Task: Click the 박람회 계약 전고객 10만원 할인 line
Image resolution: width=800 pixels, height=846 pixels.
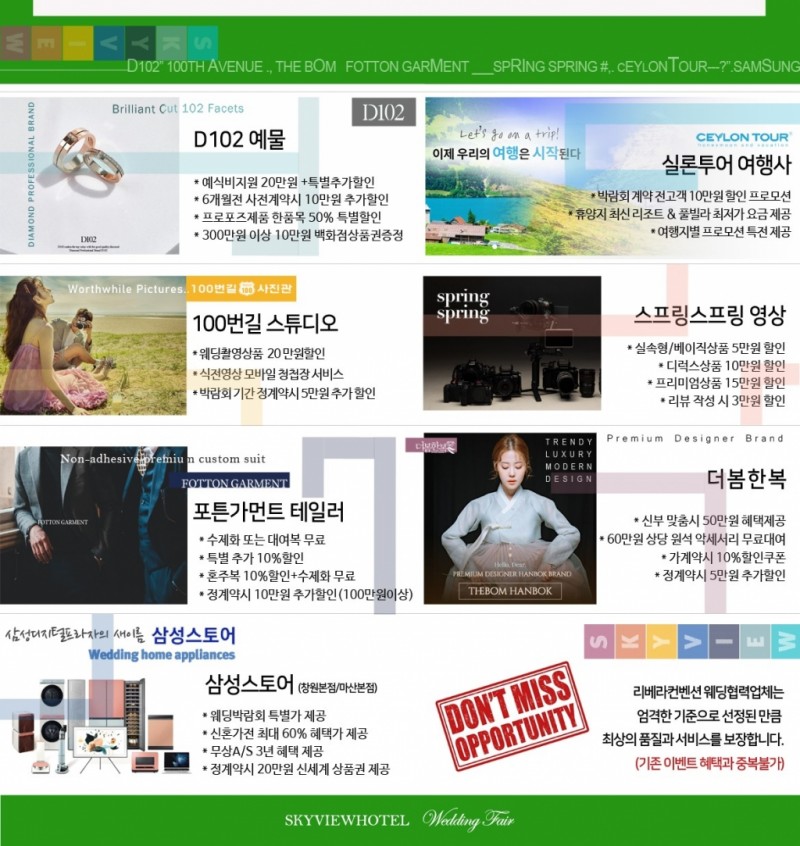Action: coord(690,196)
